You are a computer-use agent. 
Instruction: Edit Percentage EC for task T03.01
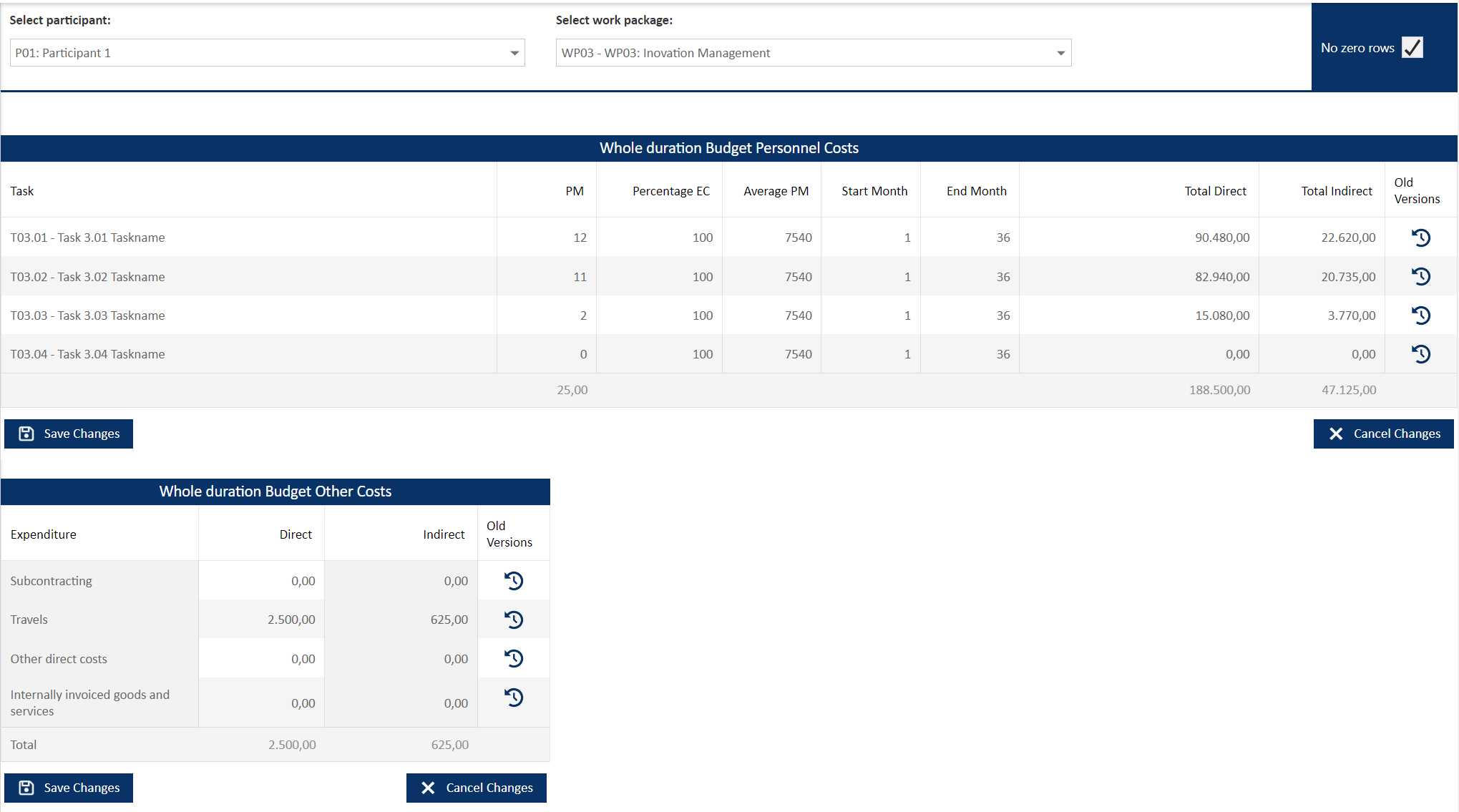point(659,238)
